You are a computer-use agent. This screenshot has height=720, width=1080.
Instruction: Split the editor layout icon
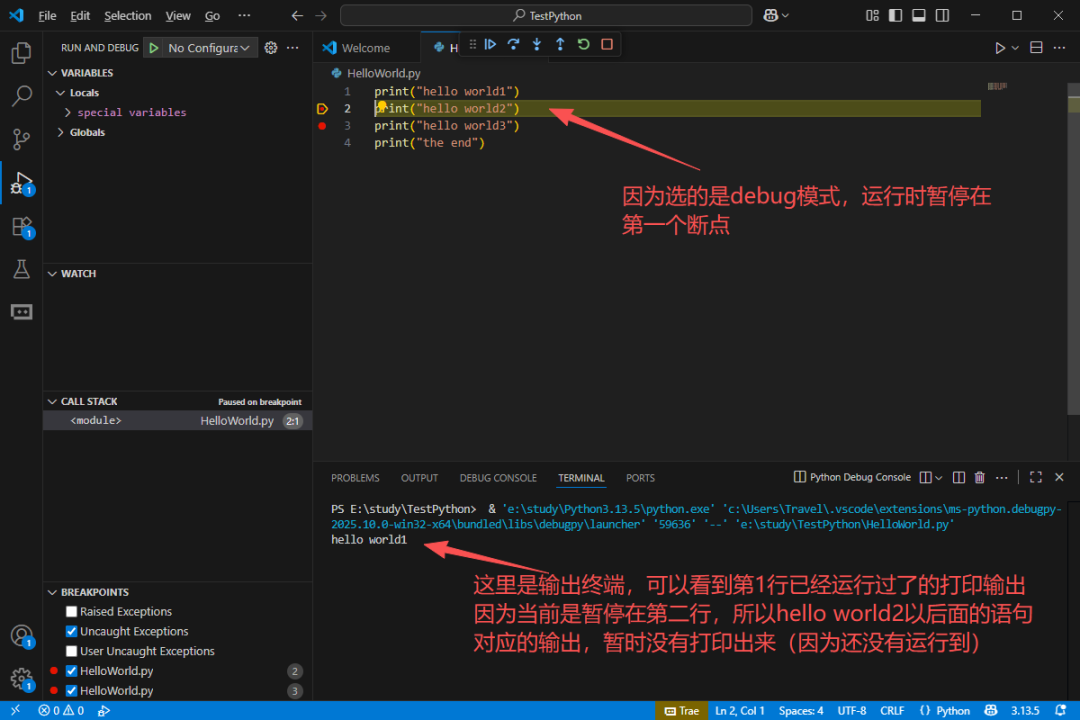pyautogui.click(x=1036, y=48)
